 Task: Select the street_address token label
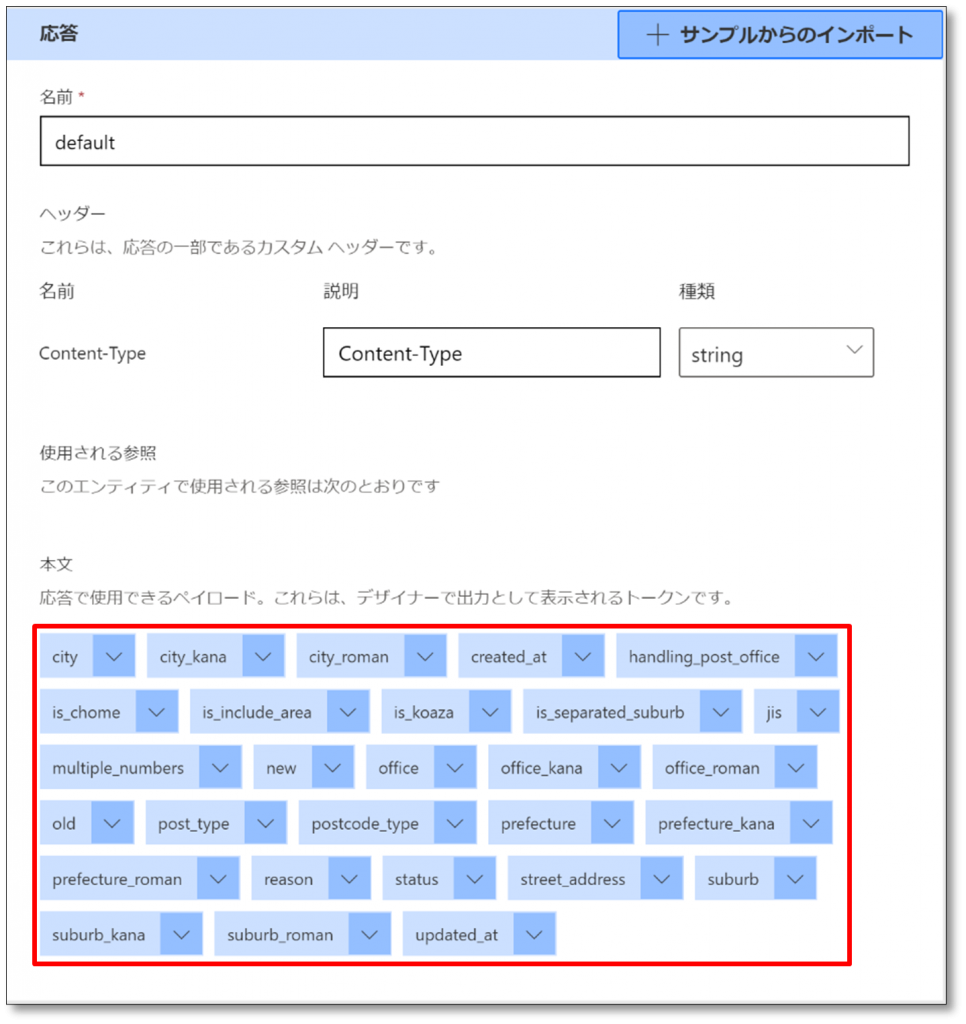point(573,878)
